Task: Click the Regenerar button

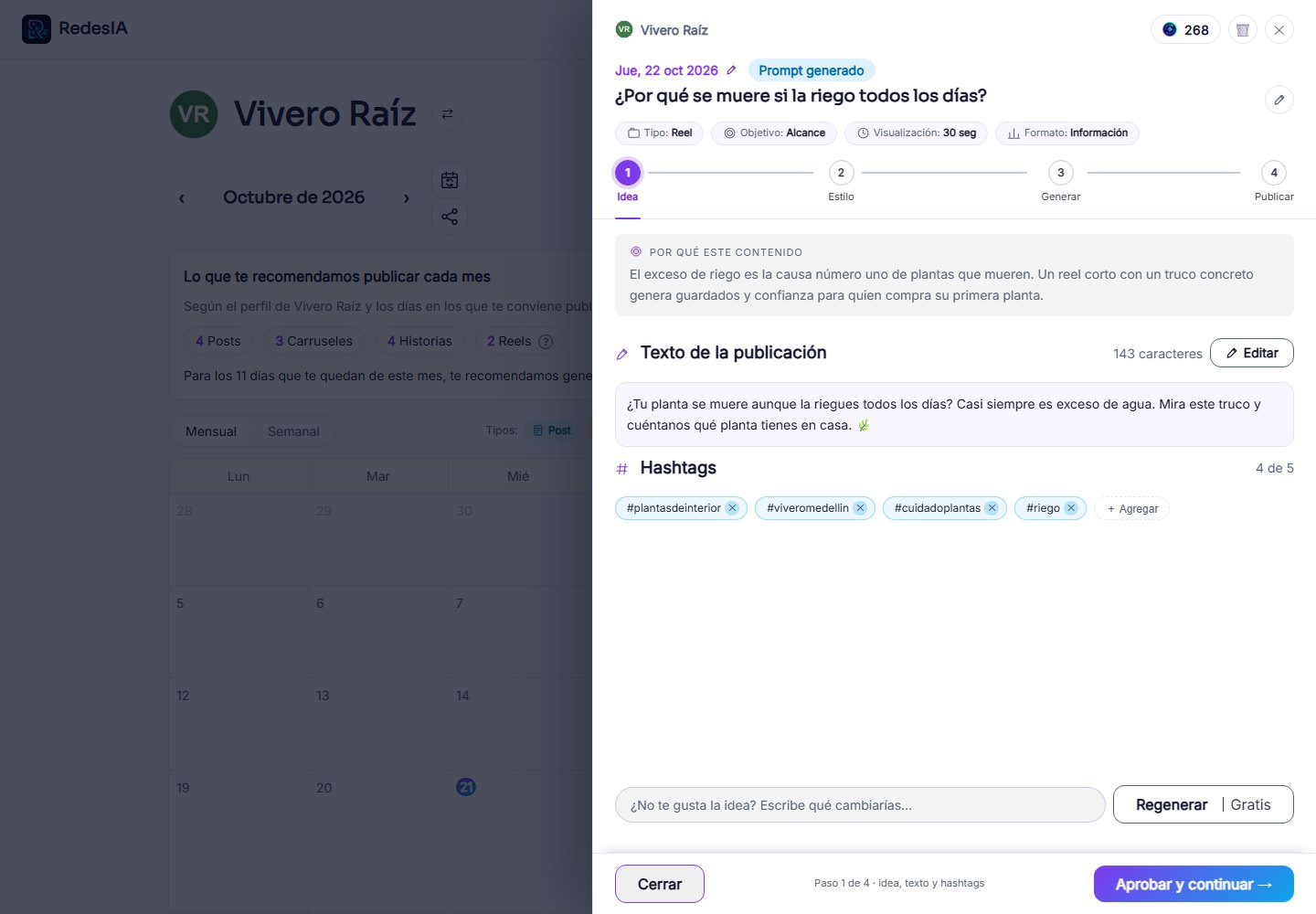Action: (x=1204, y=804)
